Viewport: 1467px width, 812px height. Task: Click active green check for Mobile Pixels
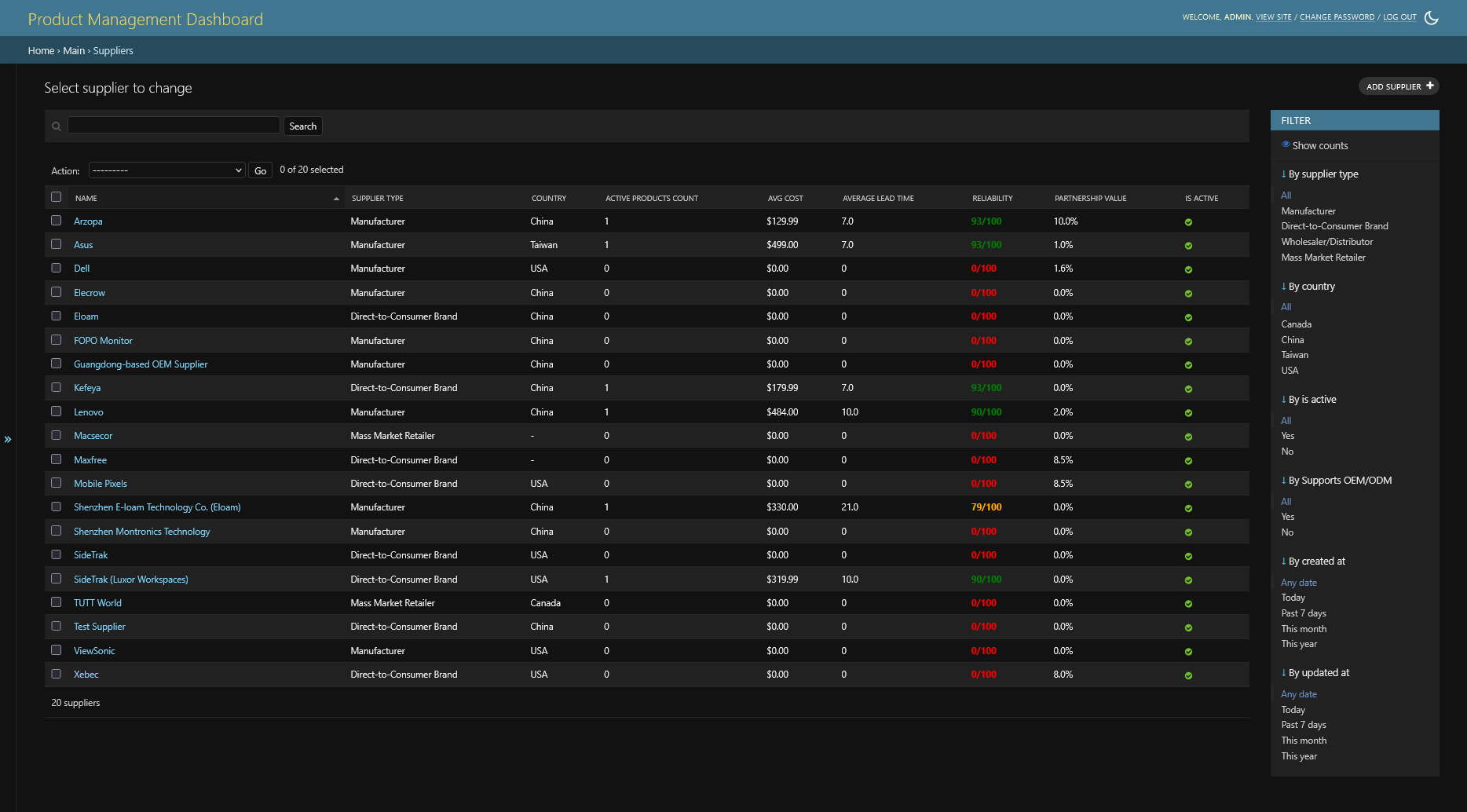1188,485
